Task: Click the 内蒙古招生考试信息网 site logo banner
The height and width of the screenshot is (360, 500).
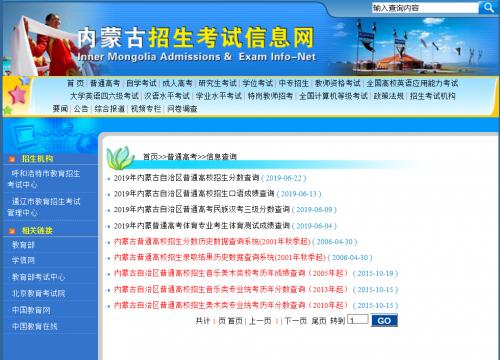Action: 197,43
